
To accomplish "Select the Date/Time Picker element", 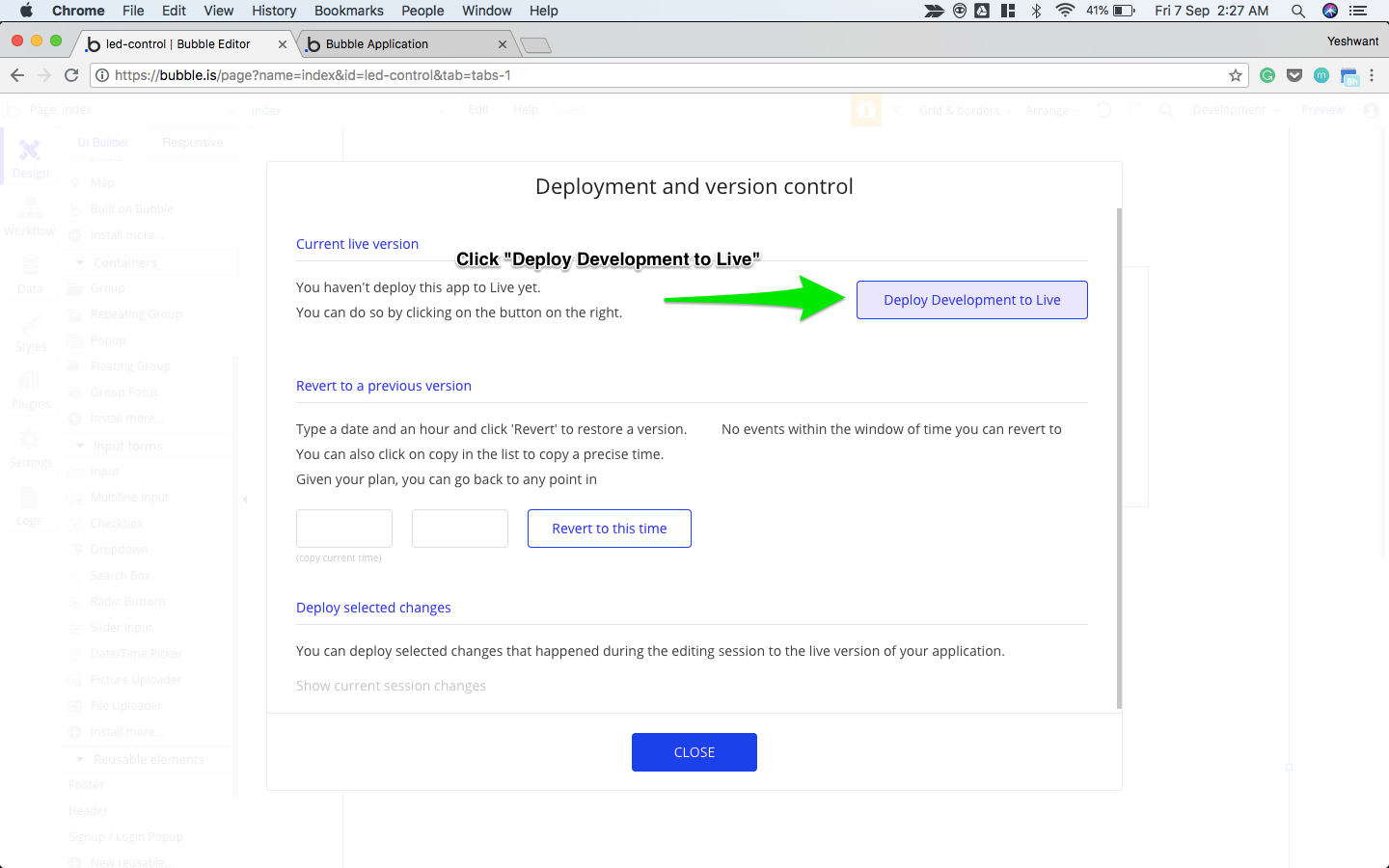I will [x=136, y=654].
